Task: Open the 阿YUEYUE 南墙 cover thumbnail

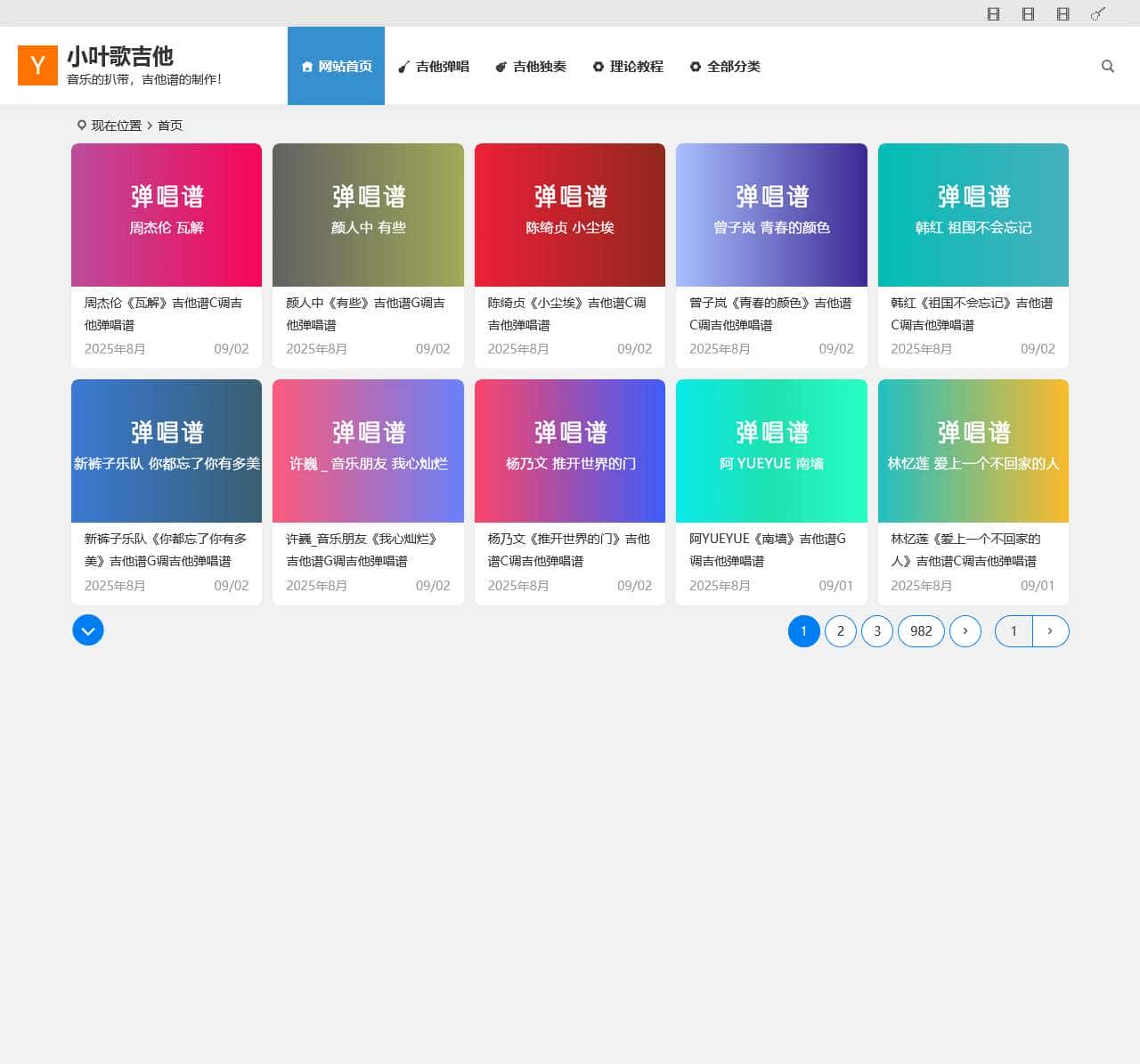Action: pos(771,451)
